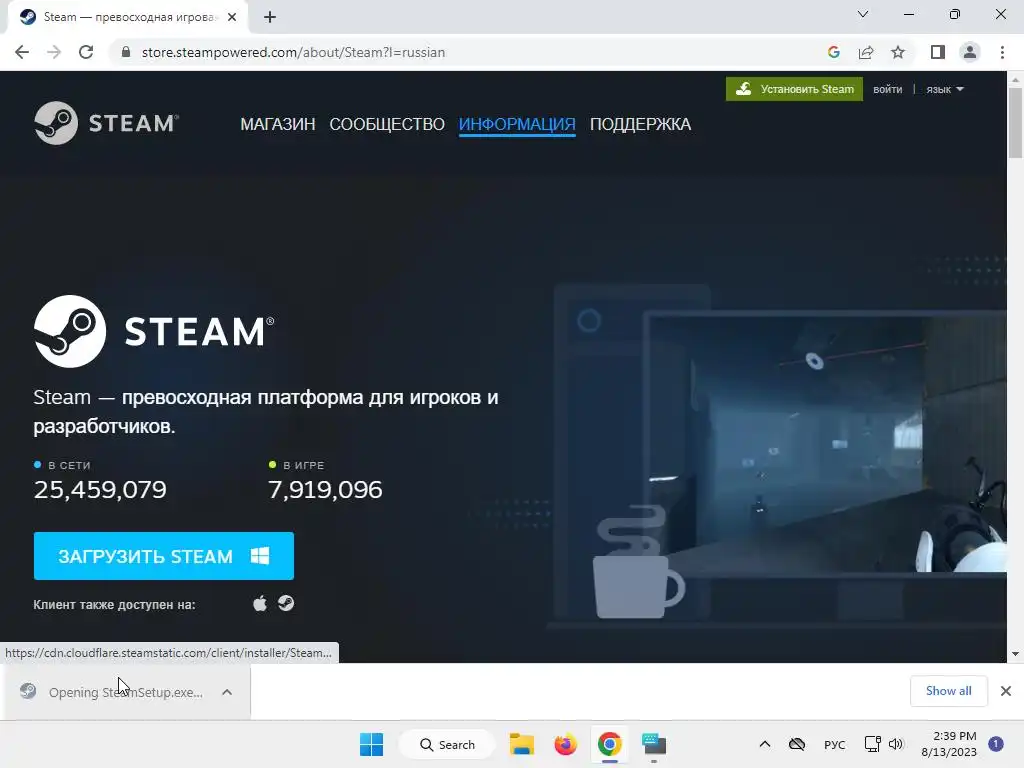Click the large STEAM hero logo

[x=154, y=331]
